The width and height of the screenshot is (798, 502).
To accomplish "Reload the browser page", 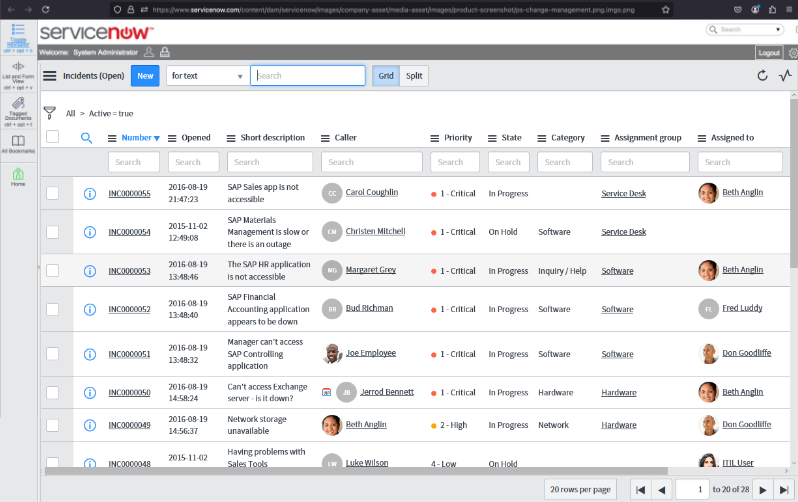I will click(45, 9).
